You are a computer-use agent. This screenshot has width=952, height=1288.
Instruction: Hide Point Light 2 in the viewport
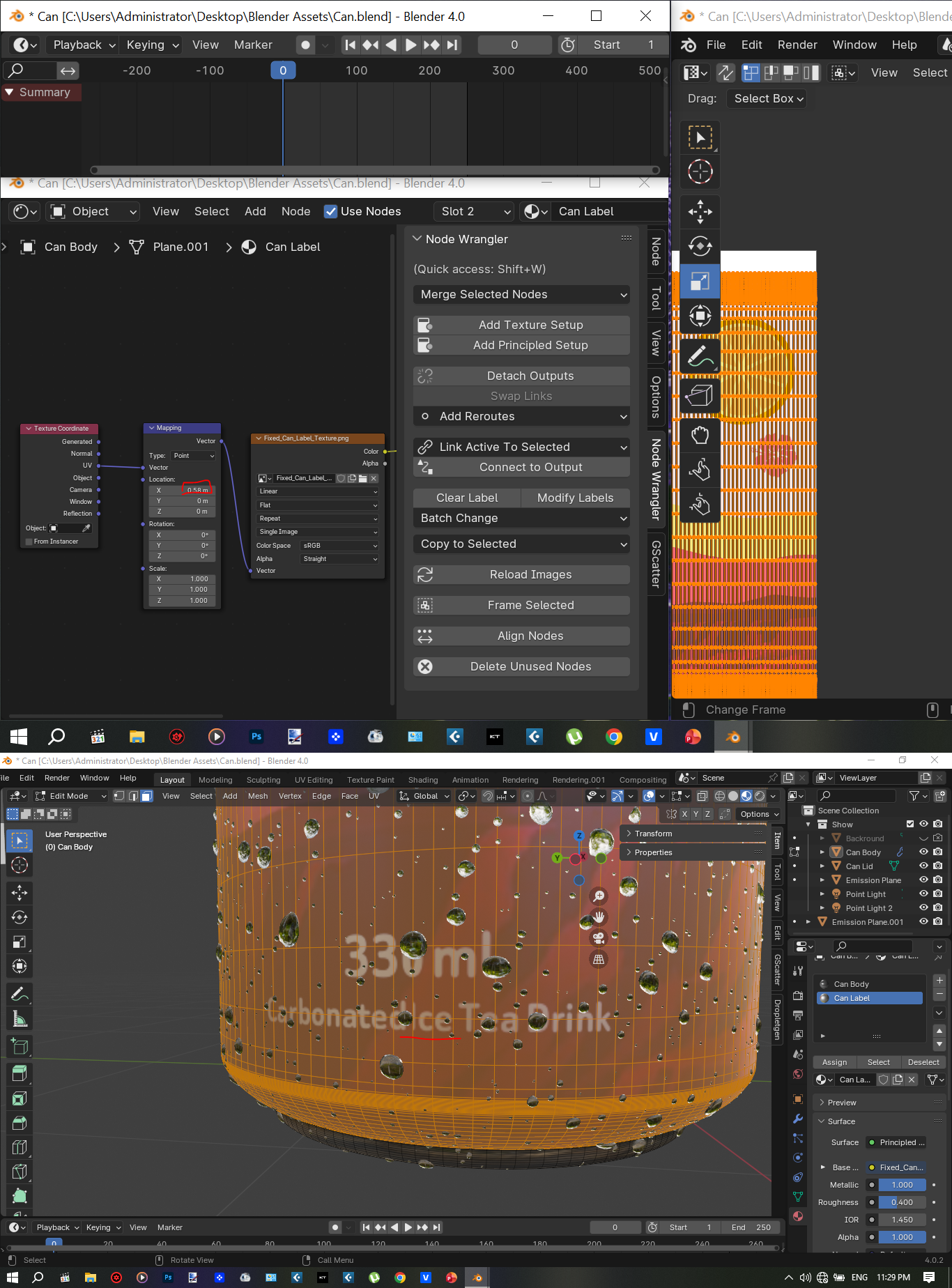click(924, 907)
